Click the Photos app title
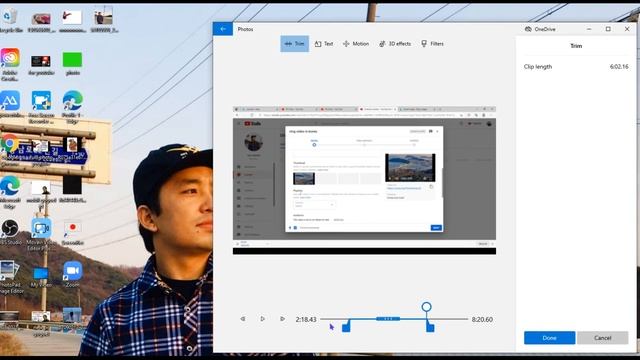 (245, 29)
